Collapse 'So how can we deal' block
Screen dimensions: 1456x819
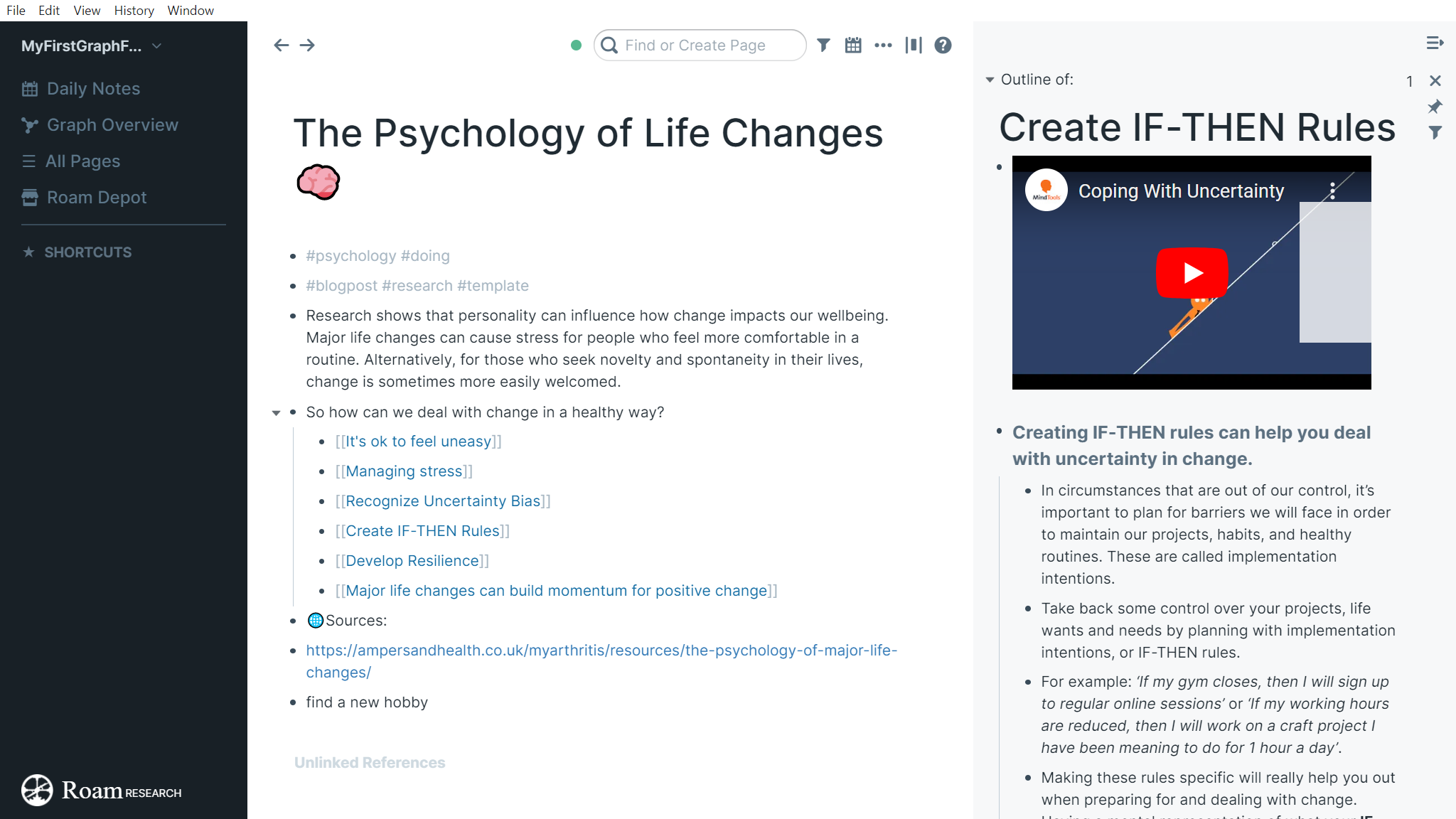tap(276, 413)
